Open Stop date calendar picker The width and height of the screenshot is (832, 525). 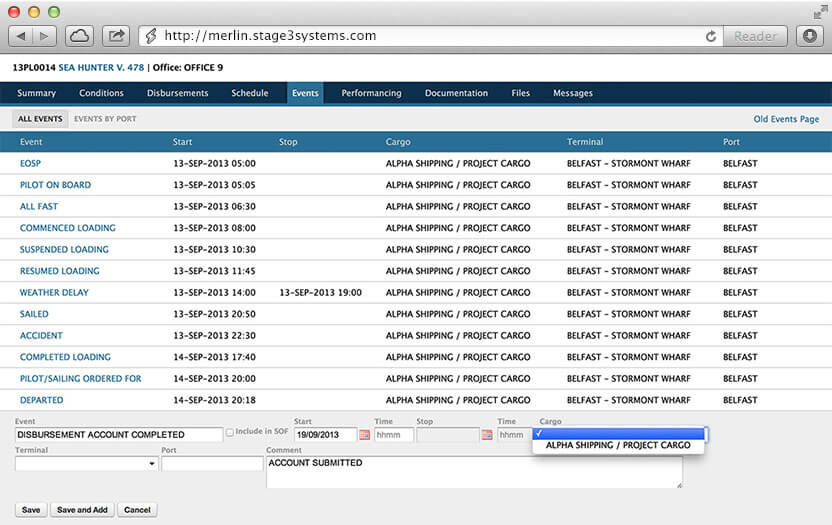[x=487, y=435]
